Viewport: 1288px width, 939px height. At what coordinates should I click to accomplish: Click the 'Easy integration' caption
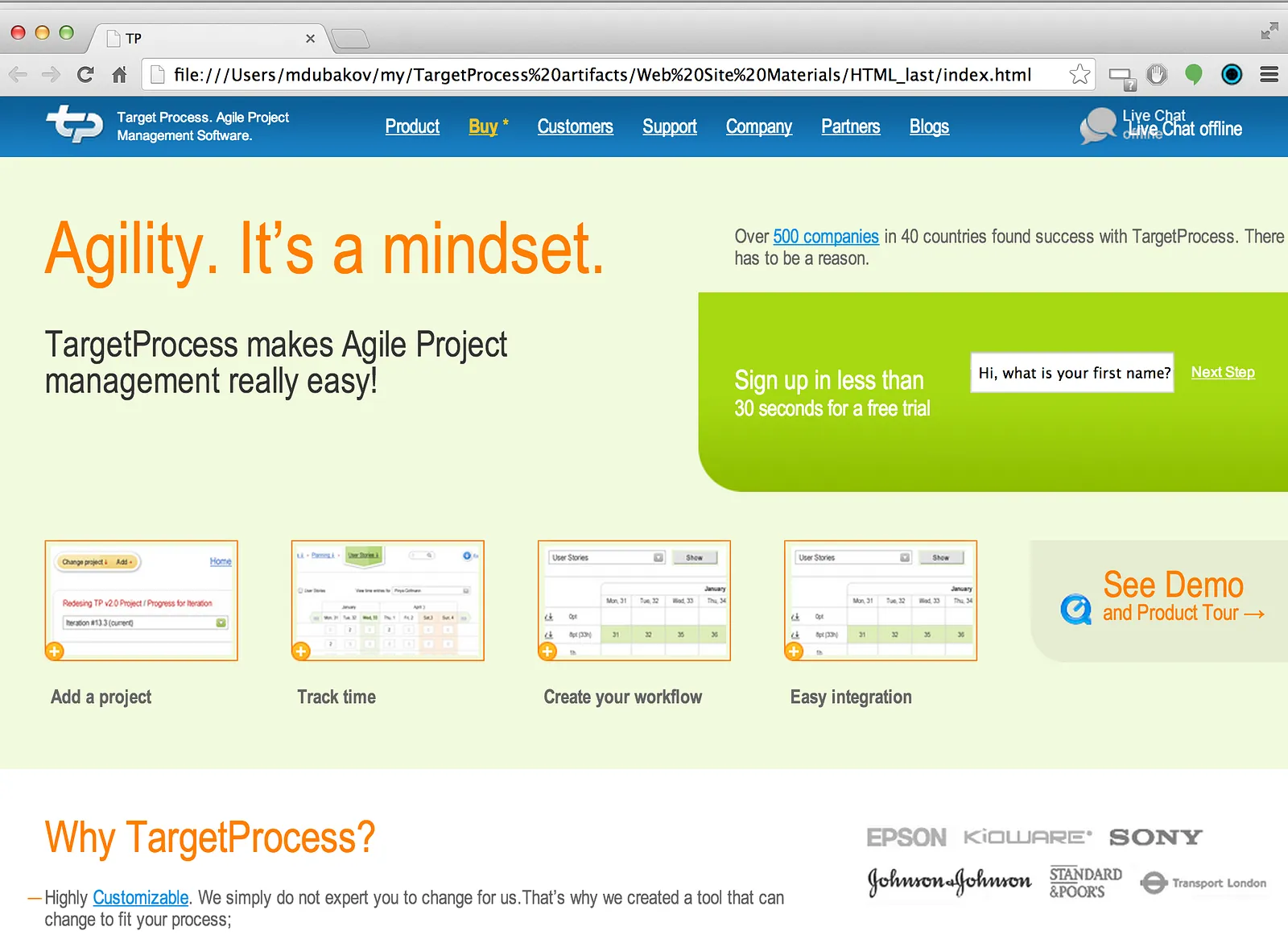click(851, 697)
